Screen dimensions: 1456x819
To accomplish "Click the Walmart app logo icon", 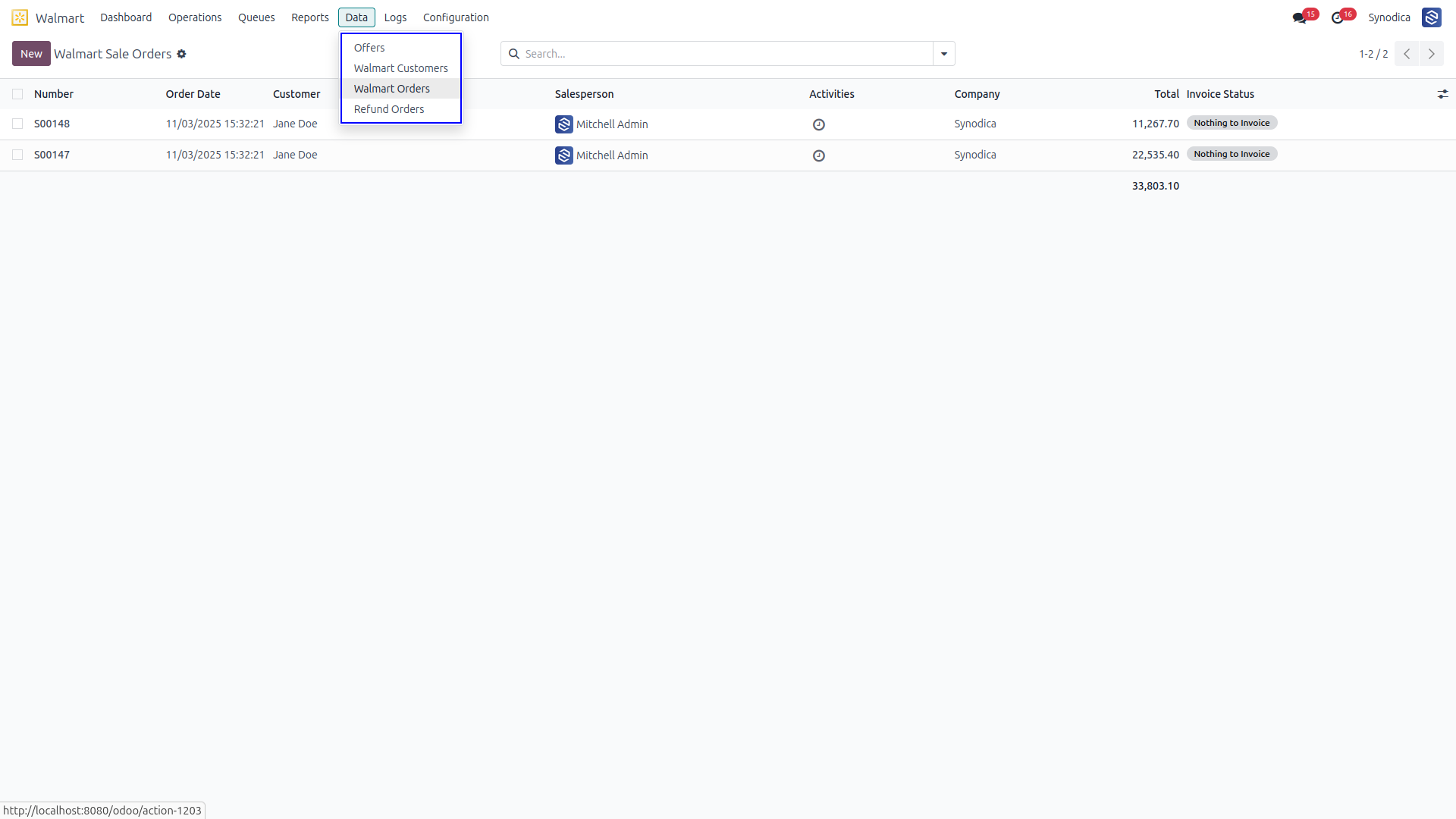I will pyautogui.click(x=20, y=17).
